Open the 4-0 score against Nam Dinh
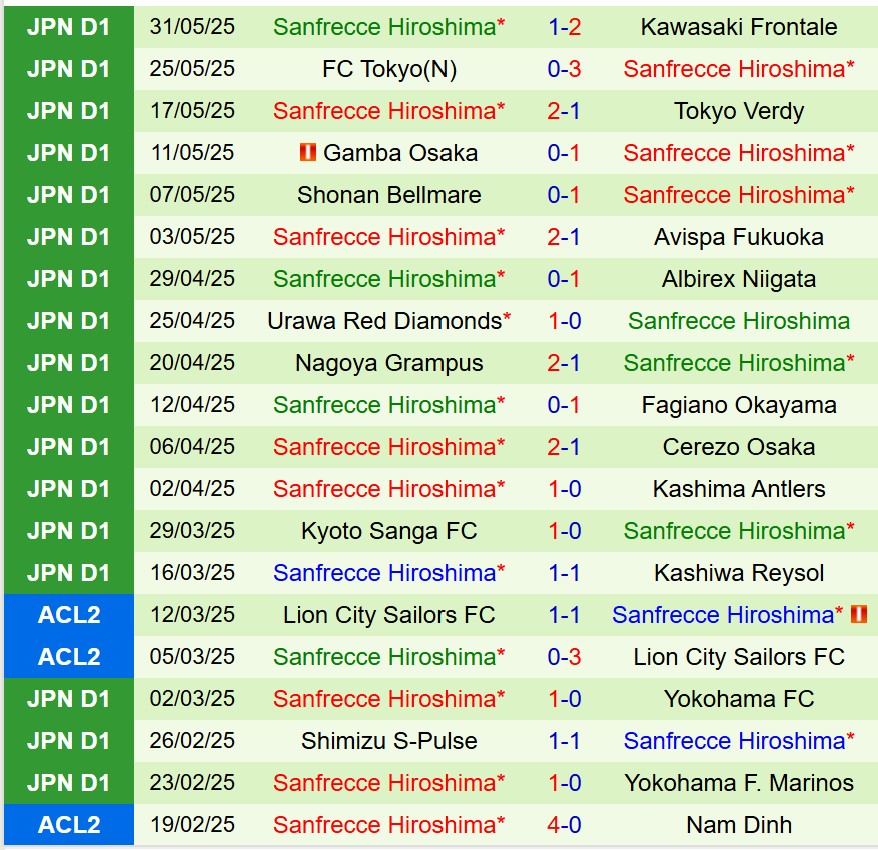This screenshot has width=878, height=850. [x=564, y=825]
